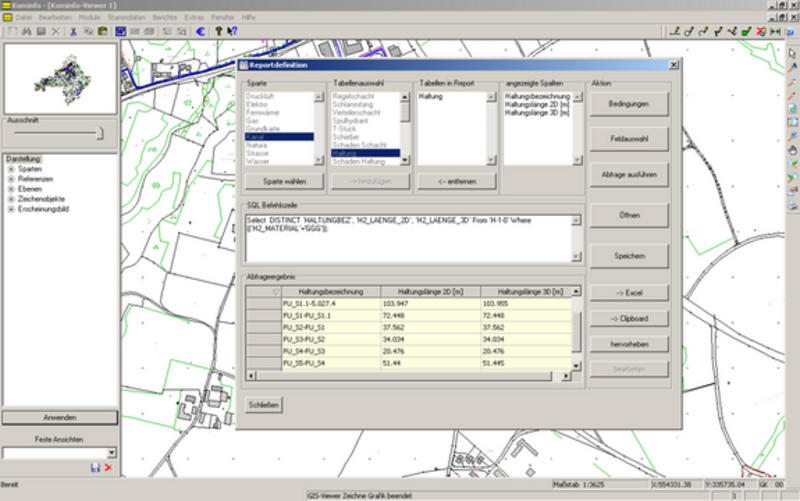
Task: Click the key-shaped help icon
Action: (x=218, y=32)
